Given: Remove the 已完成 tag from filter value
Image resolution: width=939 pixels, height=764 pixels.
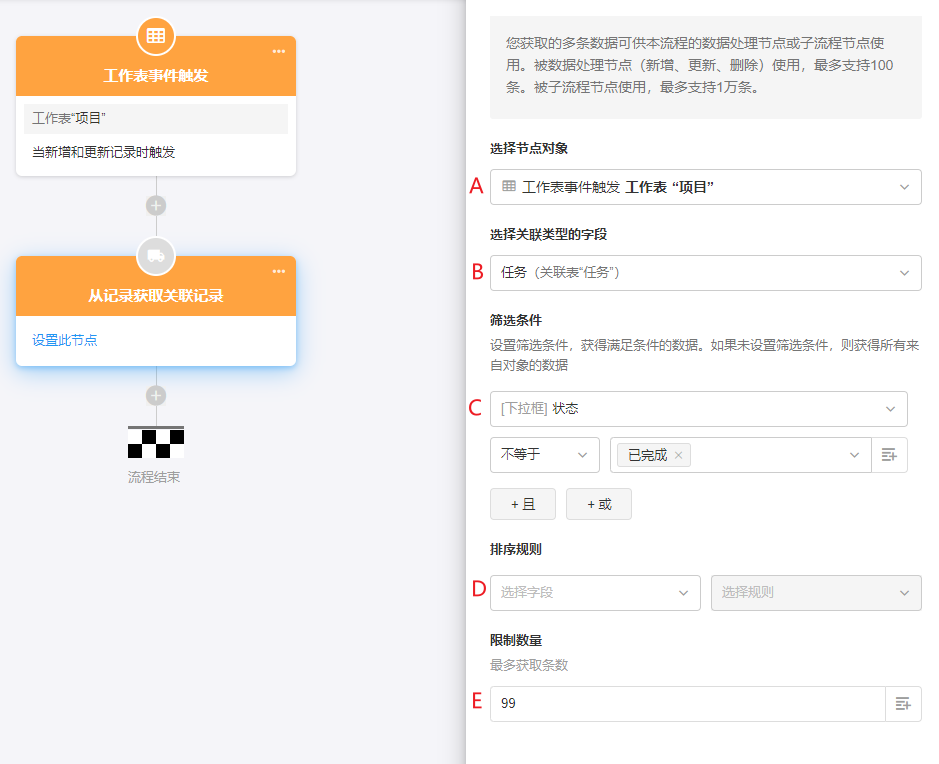Looking at the screenshot, I should tap(678, 455).
